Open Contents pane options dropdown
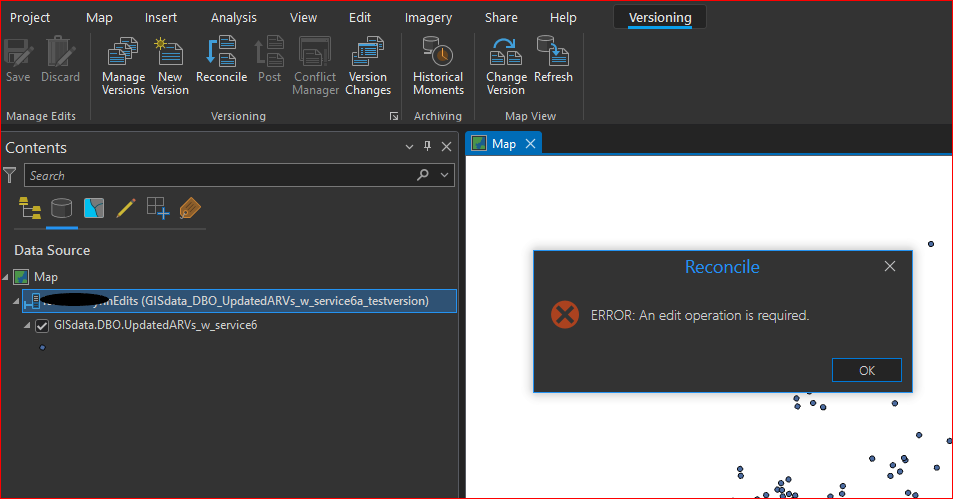 [x=409, y=147]
